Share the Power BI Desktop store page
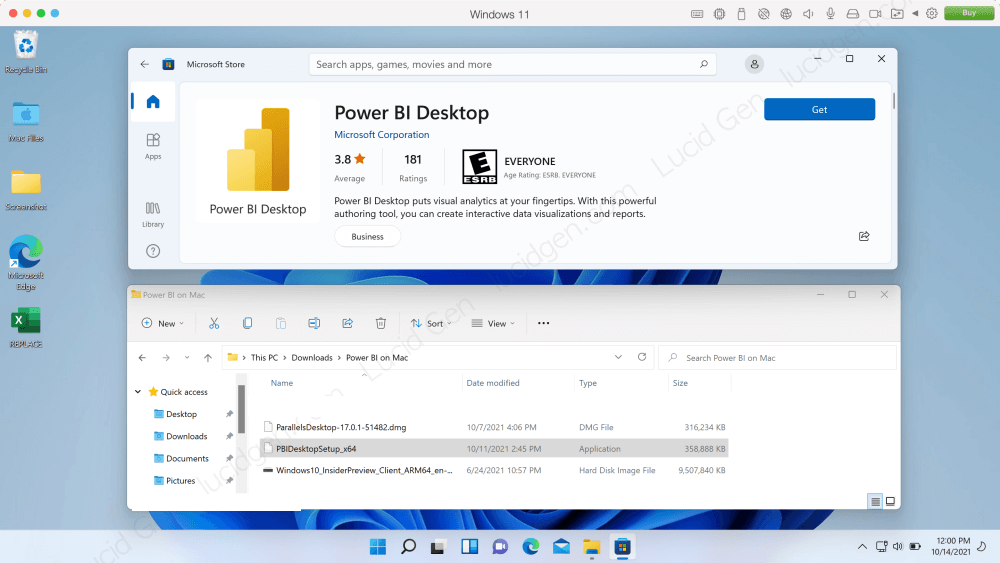This screenshot has width=1000, height=563. tap(864, 237)
